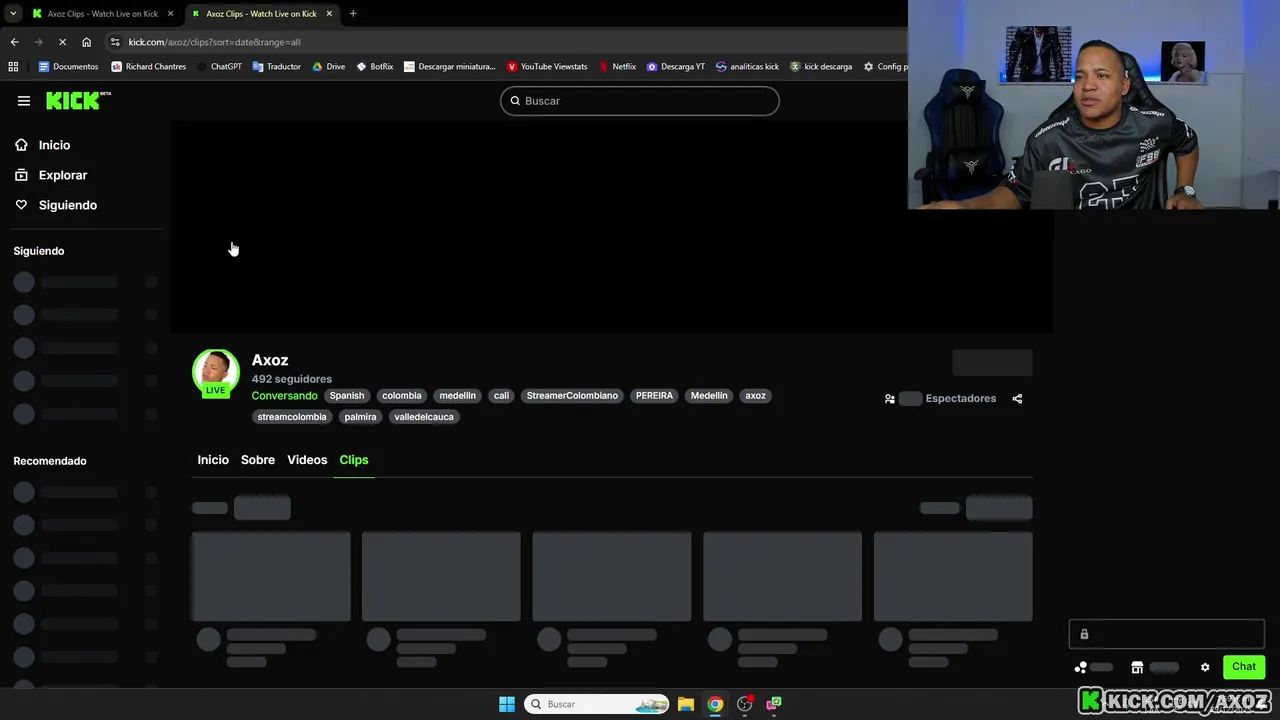Click the kick.com address bar URL
1280x720 pixels.
(x=214, y=42)
